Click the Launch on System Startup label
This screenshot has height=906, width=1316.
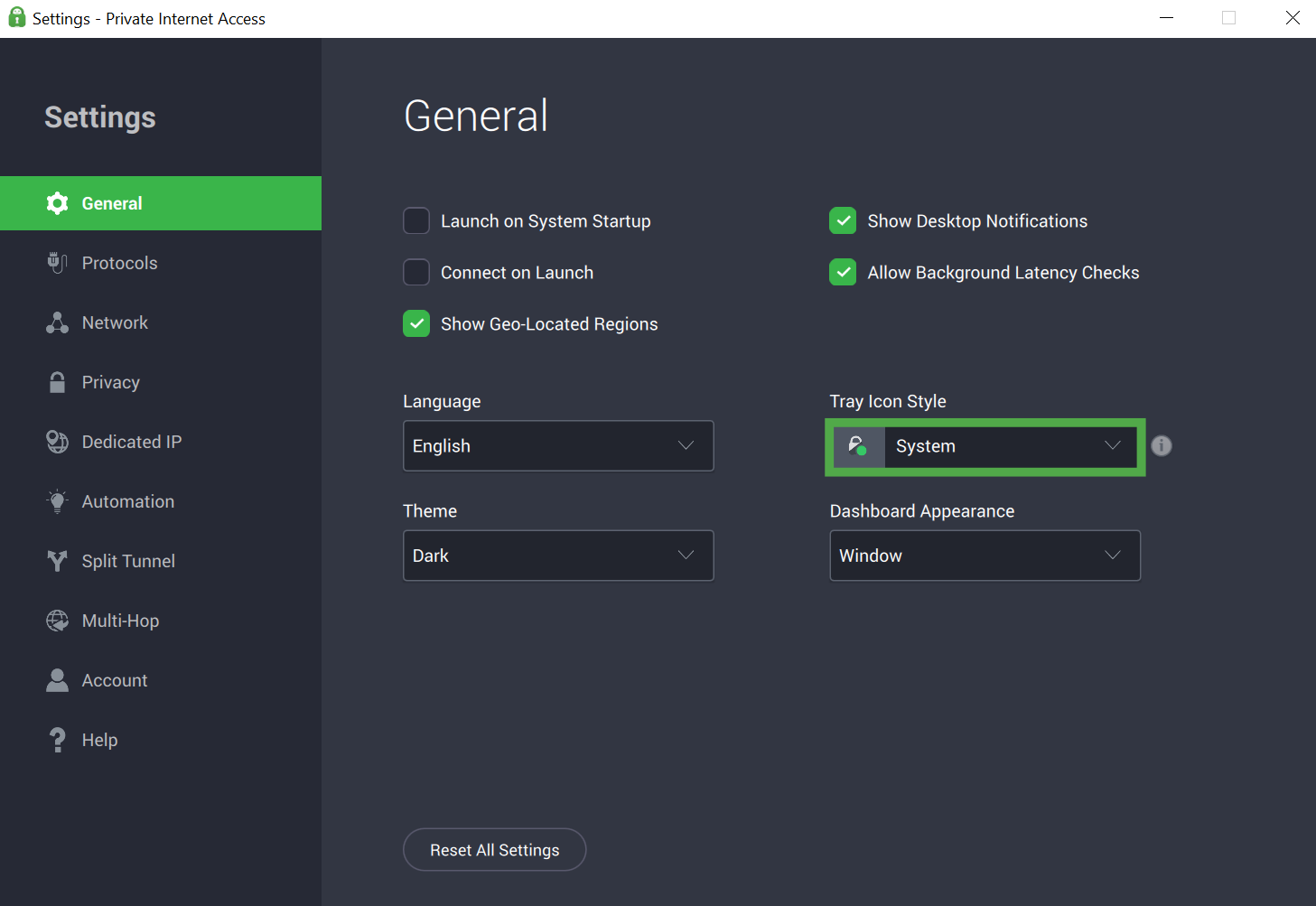(546, 221)
